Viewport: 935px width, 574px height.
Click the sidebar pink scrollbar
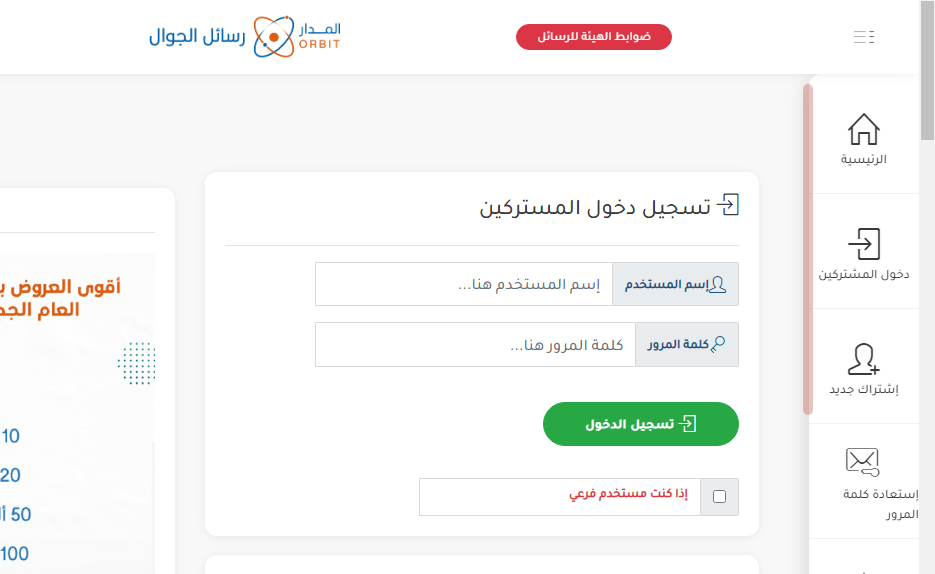(807, 250)
